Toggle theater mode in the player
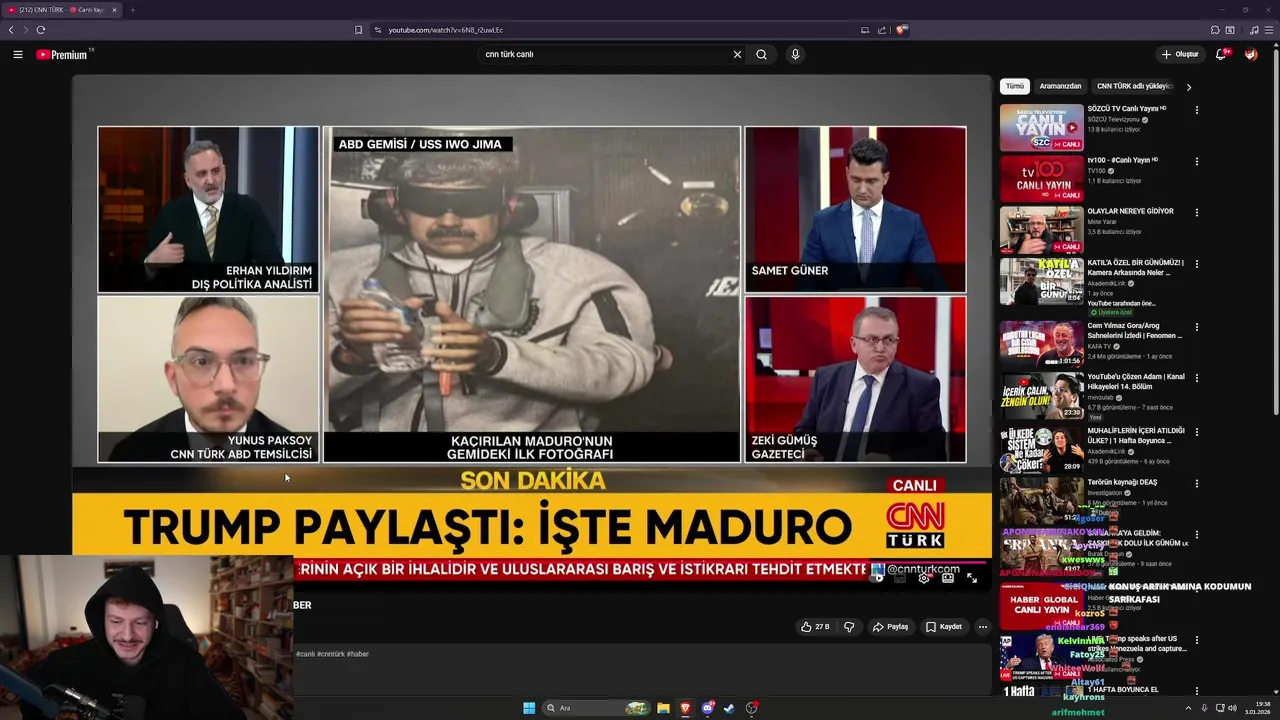The width and height of the screenshot is (1280, 720). (948, 578)
